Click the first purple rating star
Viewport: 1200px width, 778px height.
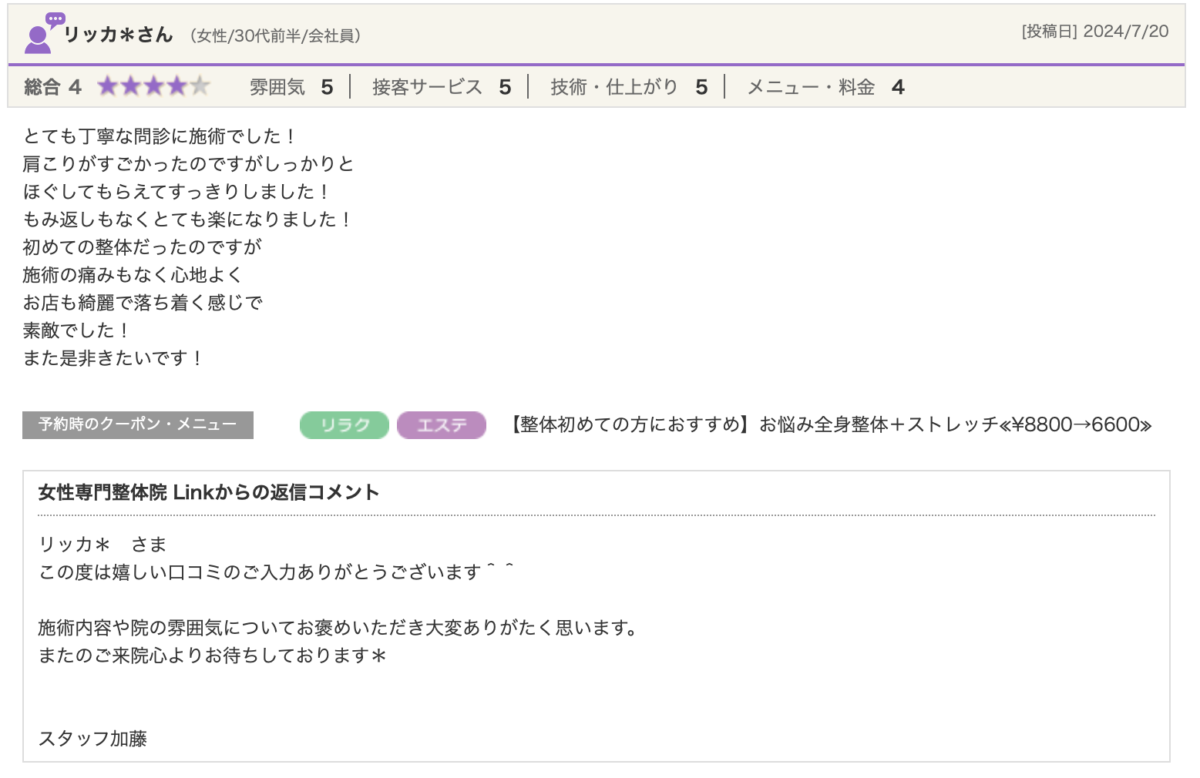107,87
